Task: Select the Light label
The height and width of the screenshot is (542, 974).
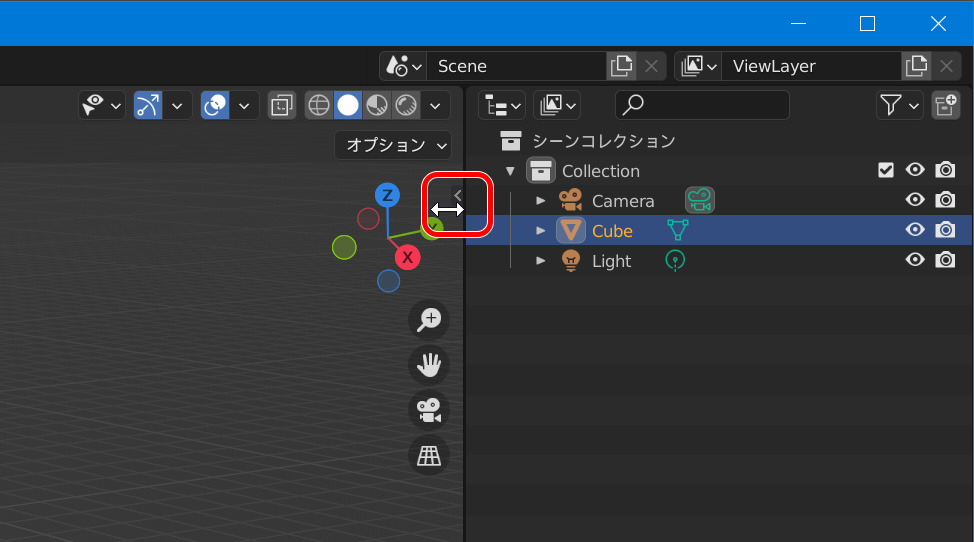Action: coord(611,261)
